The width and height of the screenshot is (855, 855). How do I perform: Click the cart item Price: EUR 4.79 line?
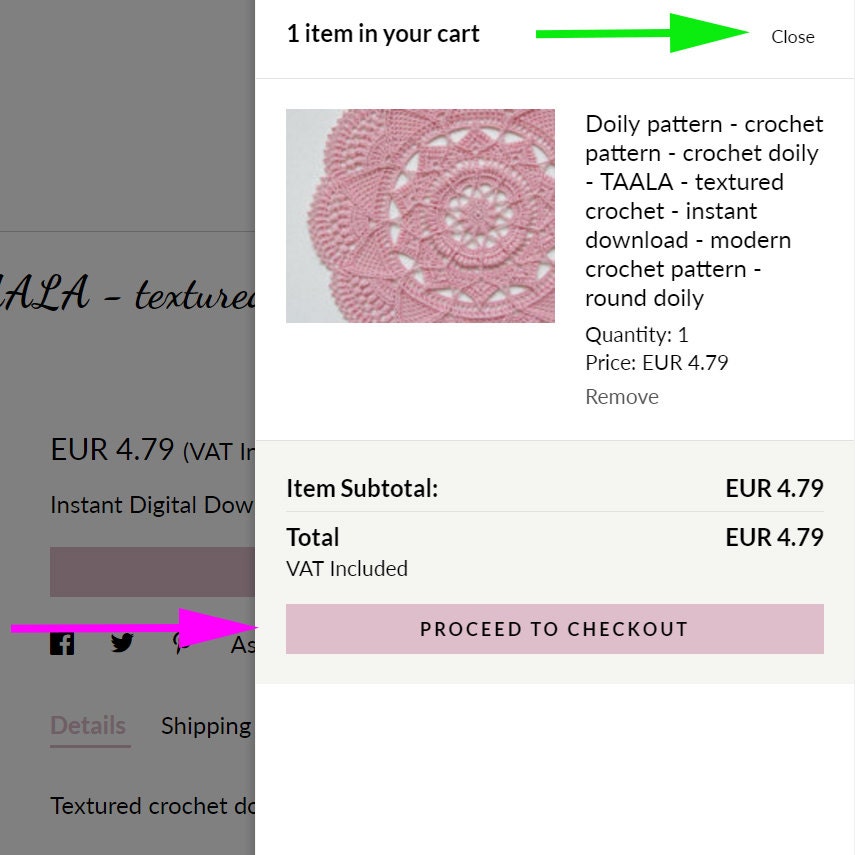(x=657, y=363)
